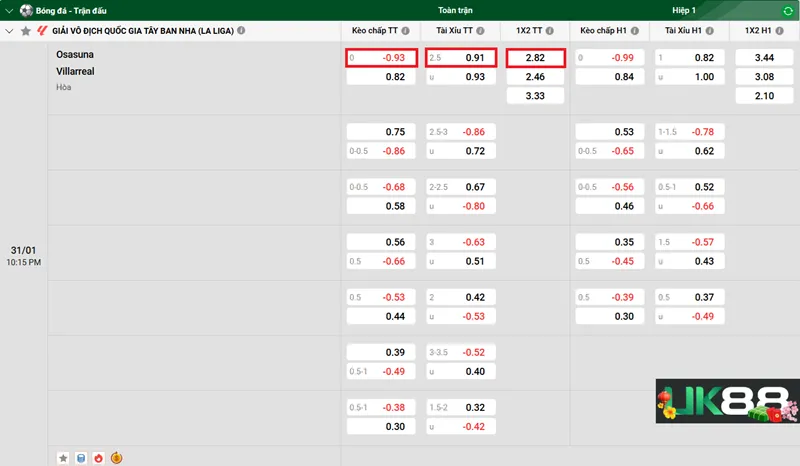
Task: Click info icon next to Kèo chấp TT
Action: (x=405, y=31)
